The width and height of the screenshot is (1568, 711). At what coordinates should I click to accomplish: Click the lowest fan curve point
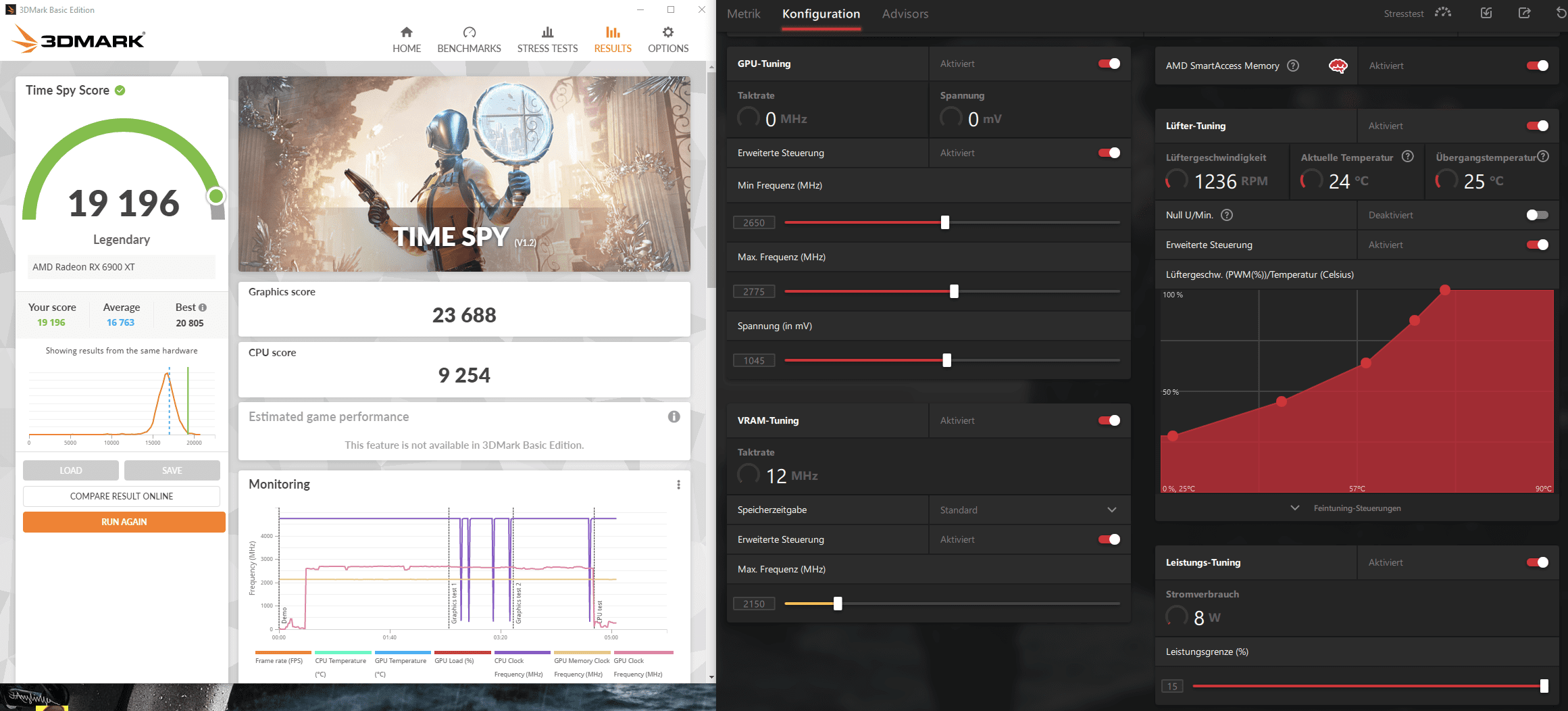point(1173,436)
